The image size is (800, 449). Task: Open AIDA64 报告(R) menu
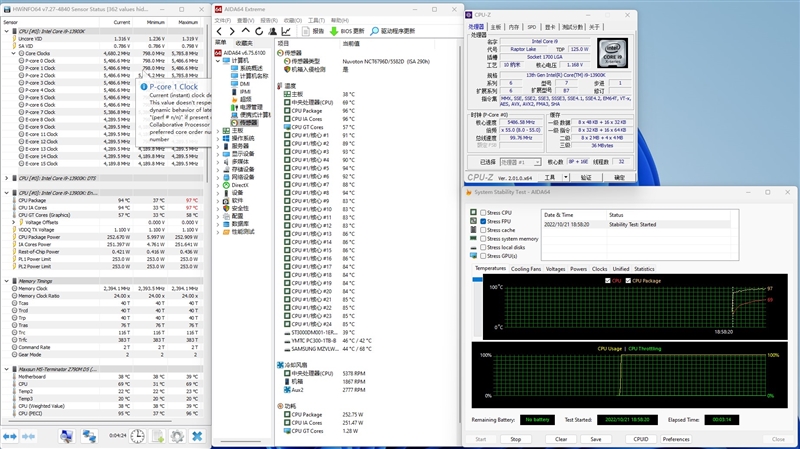pos(269,20)
